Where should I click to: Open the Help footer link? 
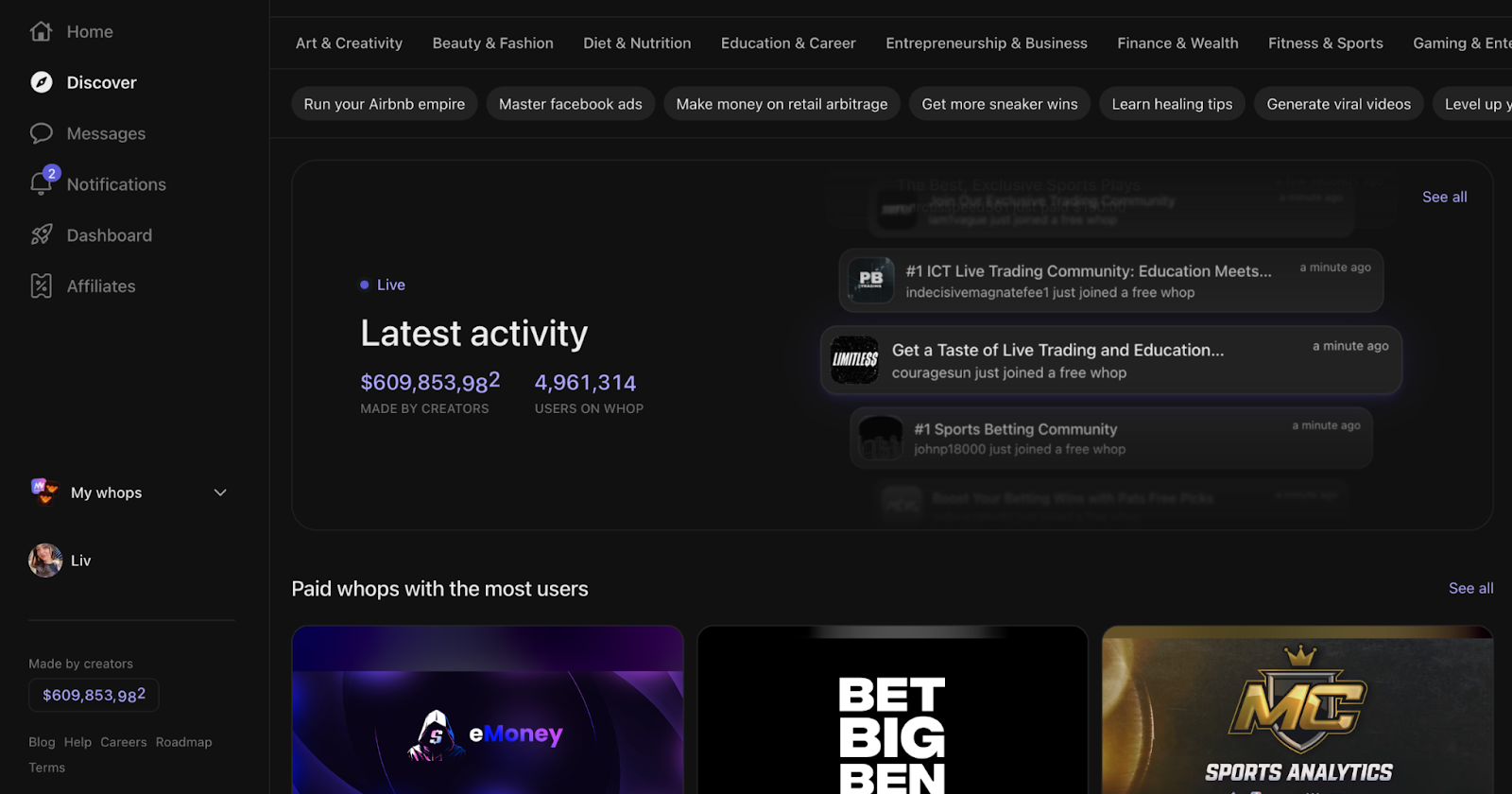[x=77, y=742]
